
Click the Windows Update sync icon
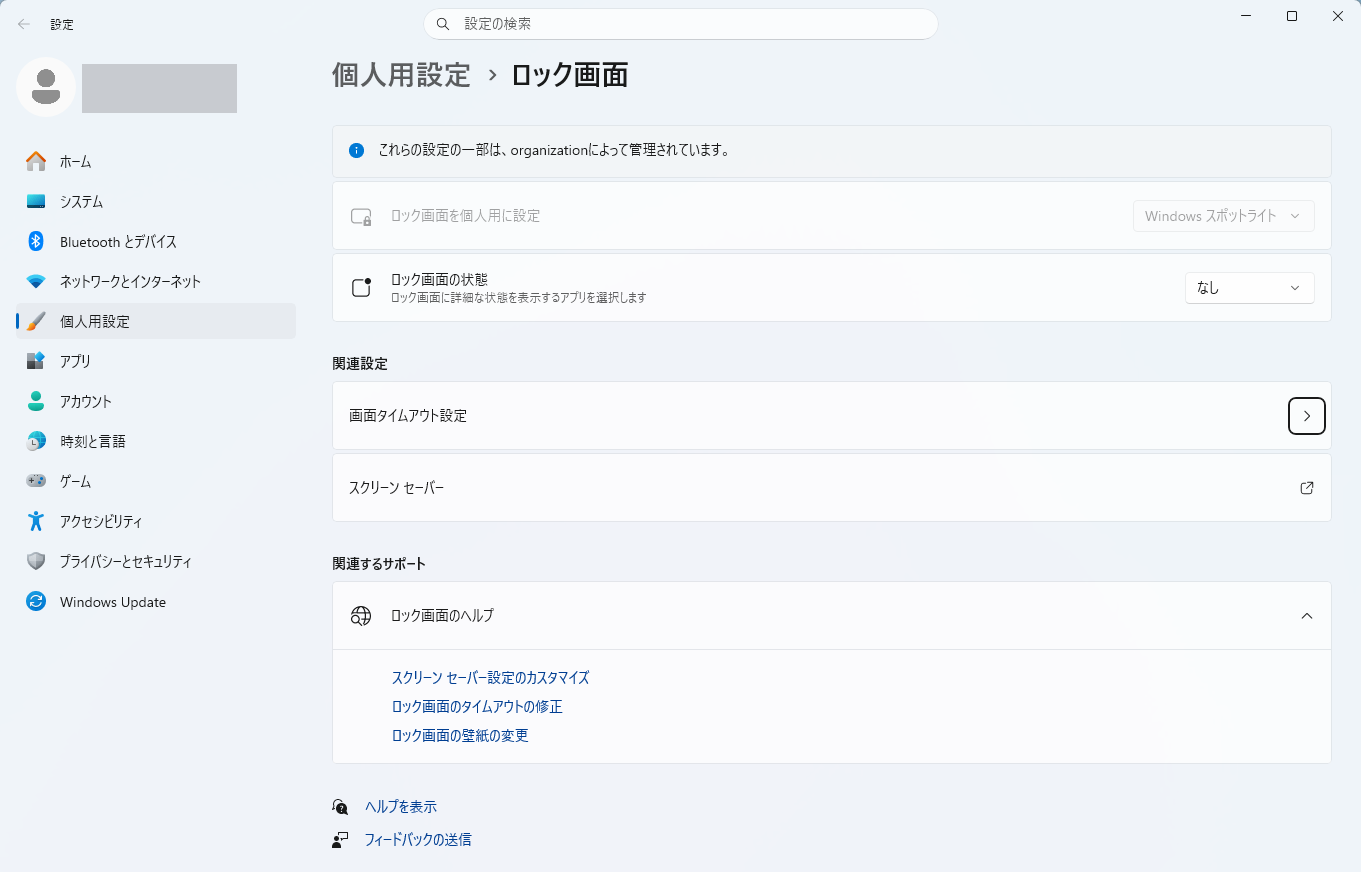36,602
